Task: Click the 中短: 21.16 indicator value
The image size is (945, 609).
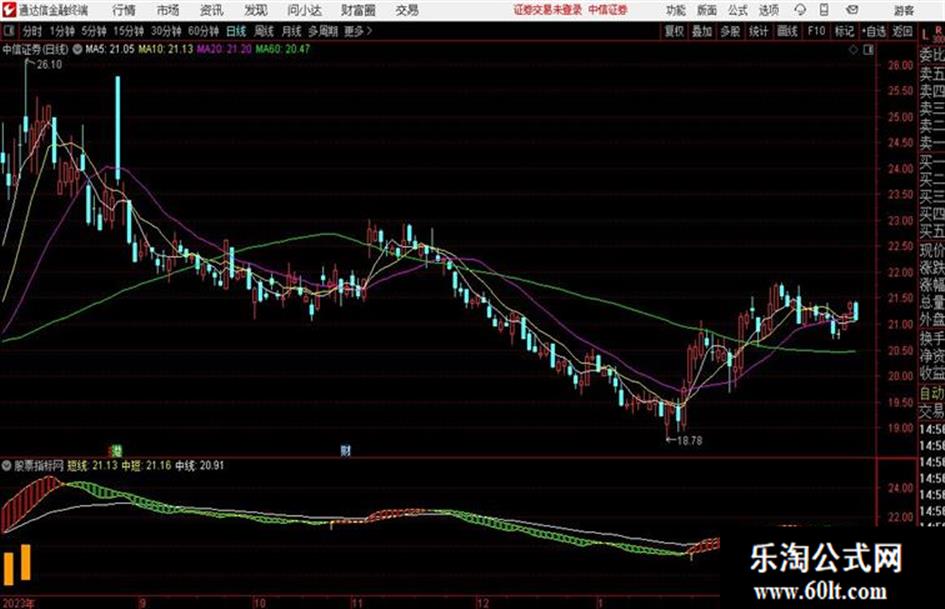Action: pos(146,465)
